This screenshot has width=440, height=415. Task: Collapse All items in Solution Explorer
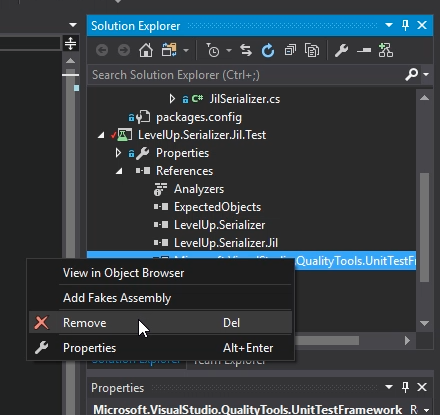(290, 51)
